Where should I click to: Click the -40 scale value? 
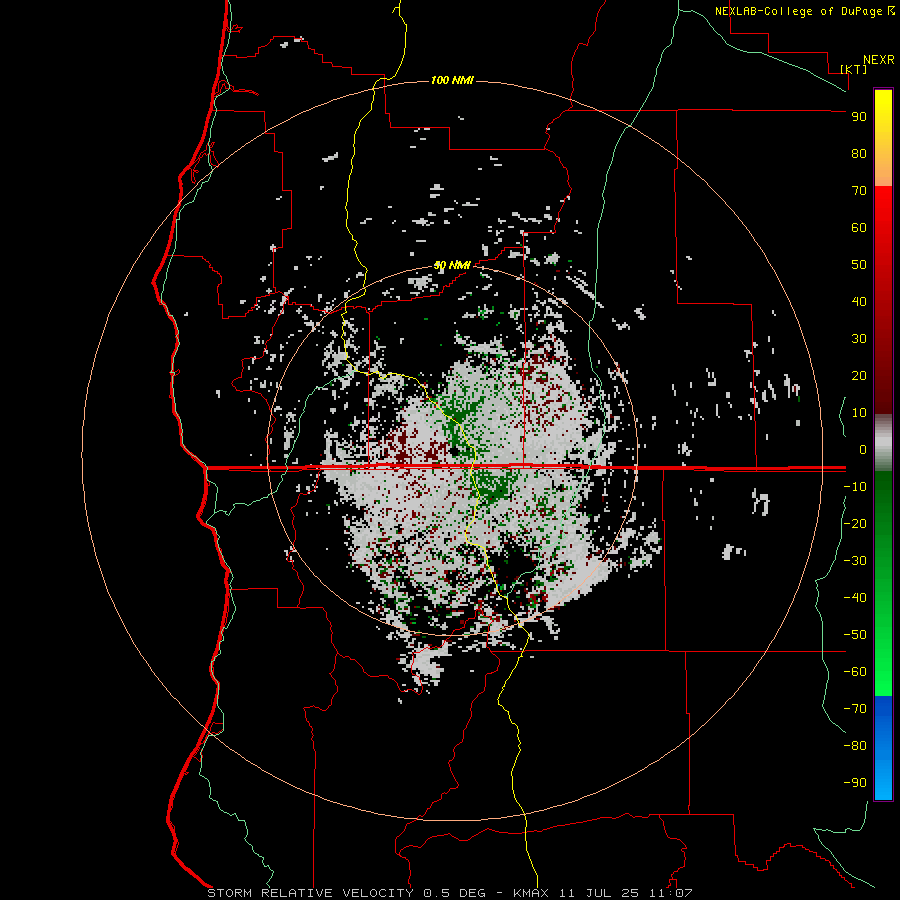click(855, 598)
